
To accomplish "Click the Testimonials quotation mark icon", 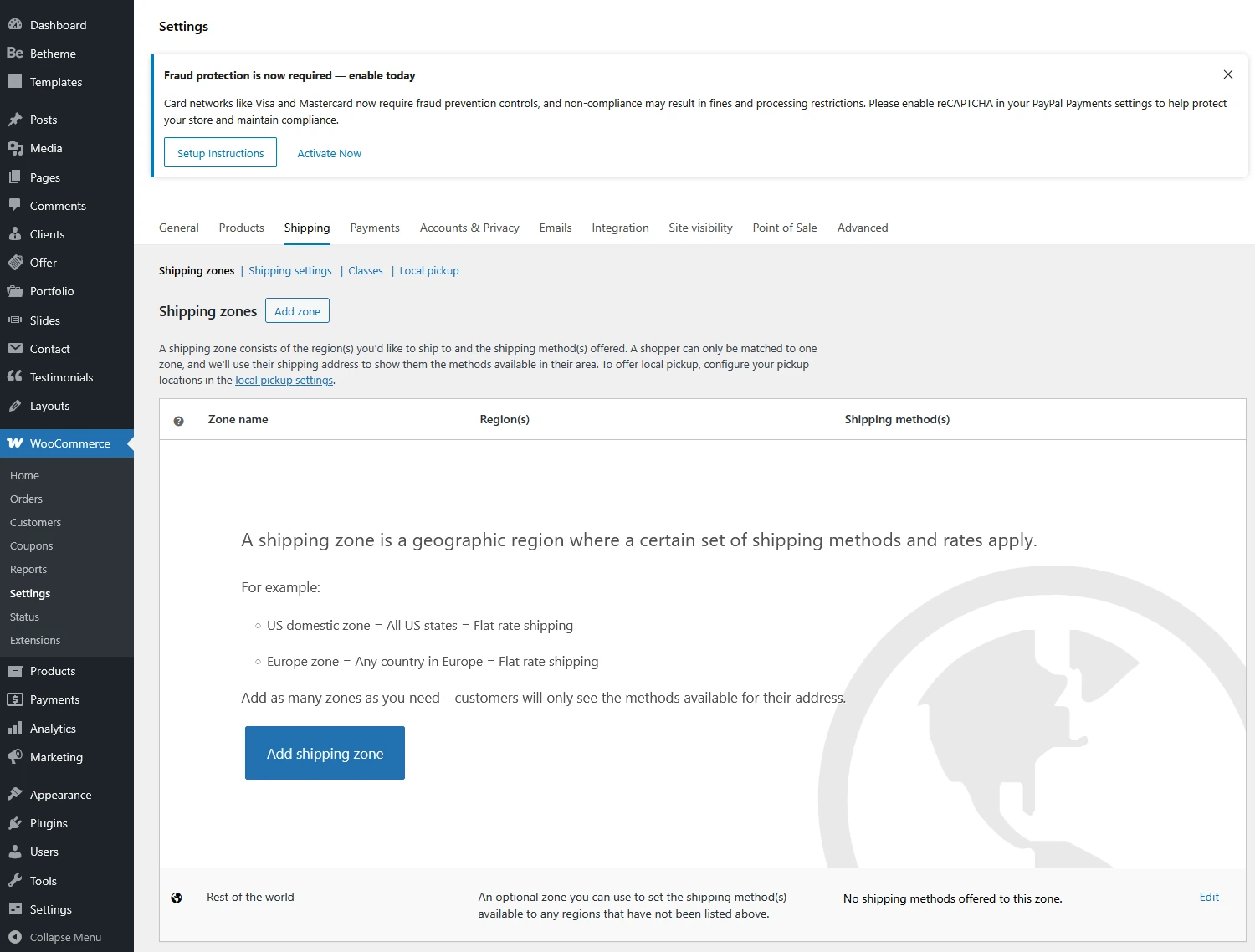I will point(16,376).
